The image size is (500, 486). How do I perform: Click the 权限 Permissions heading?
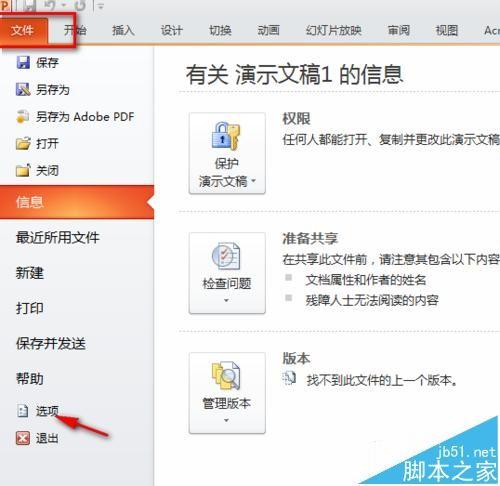coord(296,119)
